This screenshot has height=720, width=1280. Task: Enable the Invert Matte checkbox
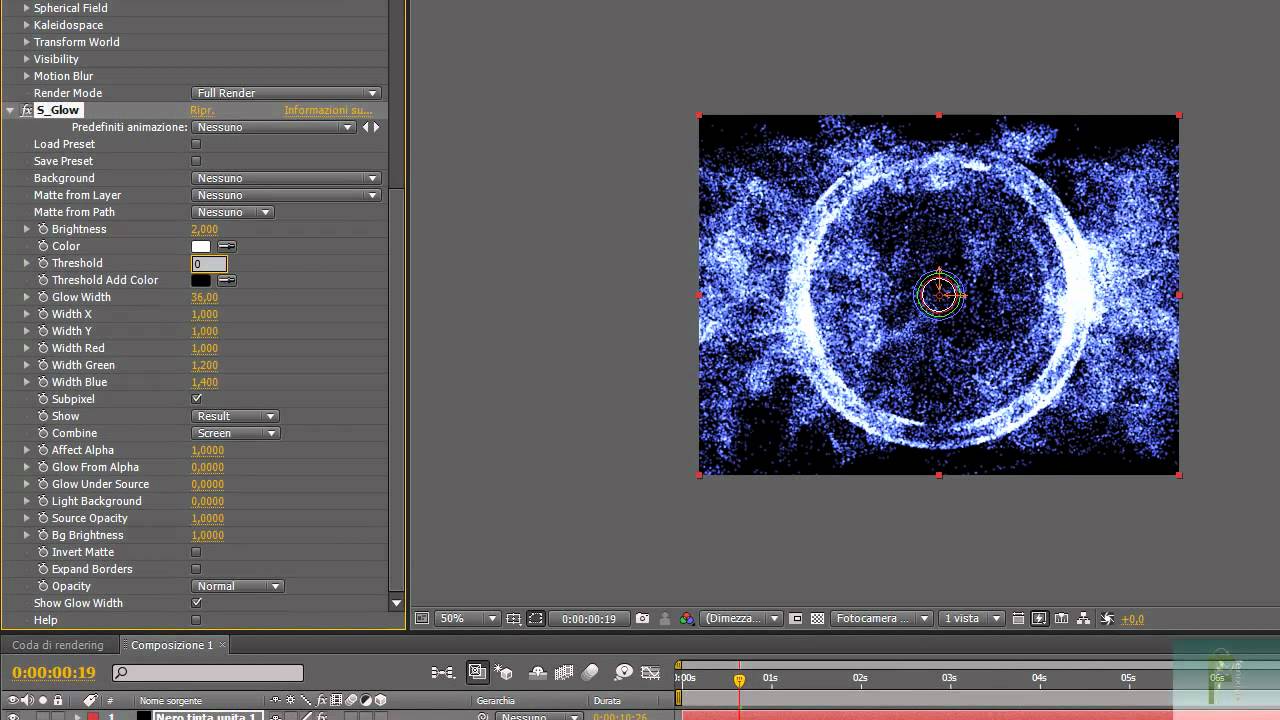point(196,552)
